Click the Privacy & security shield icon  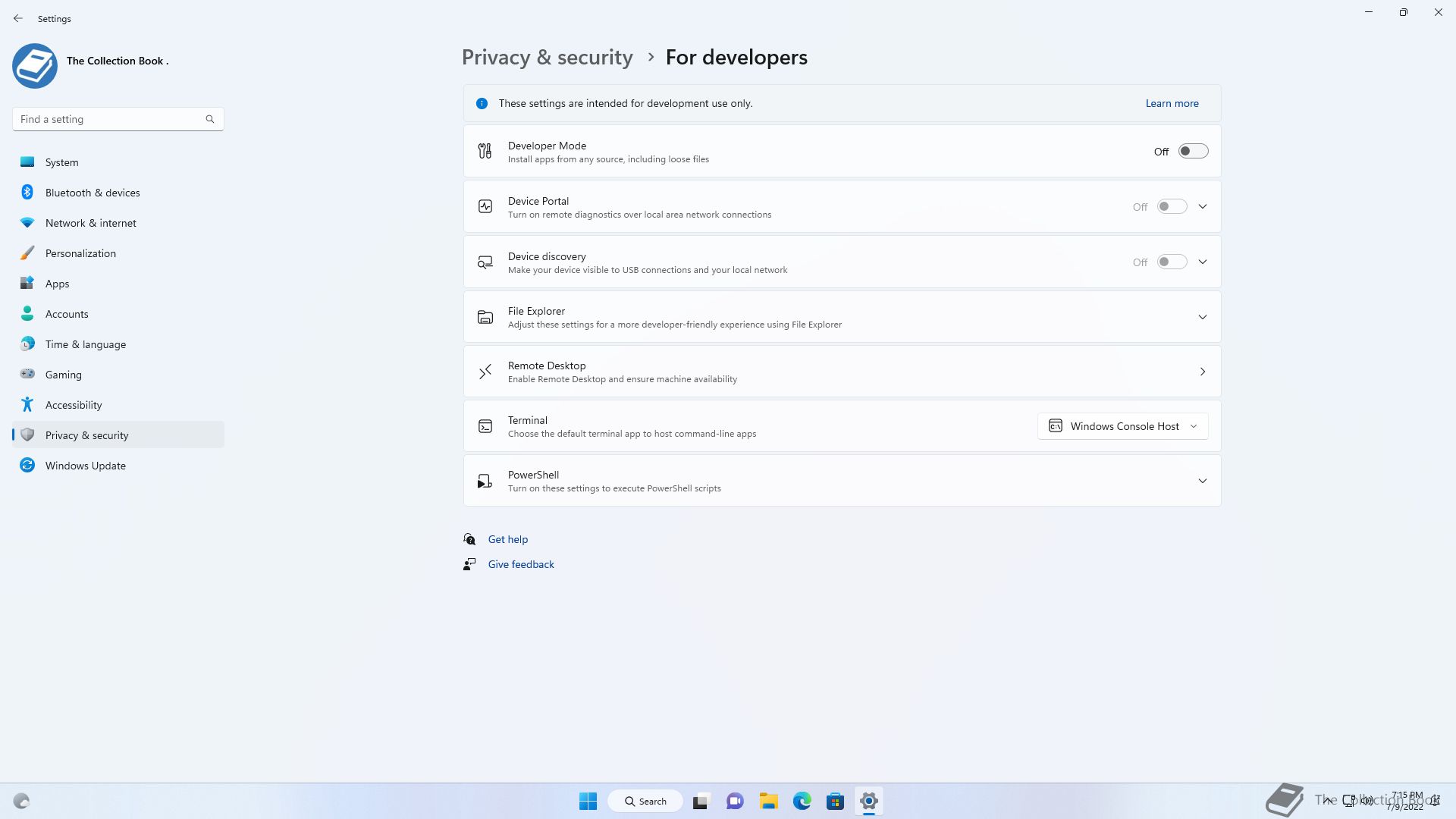[27, 435]
